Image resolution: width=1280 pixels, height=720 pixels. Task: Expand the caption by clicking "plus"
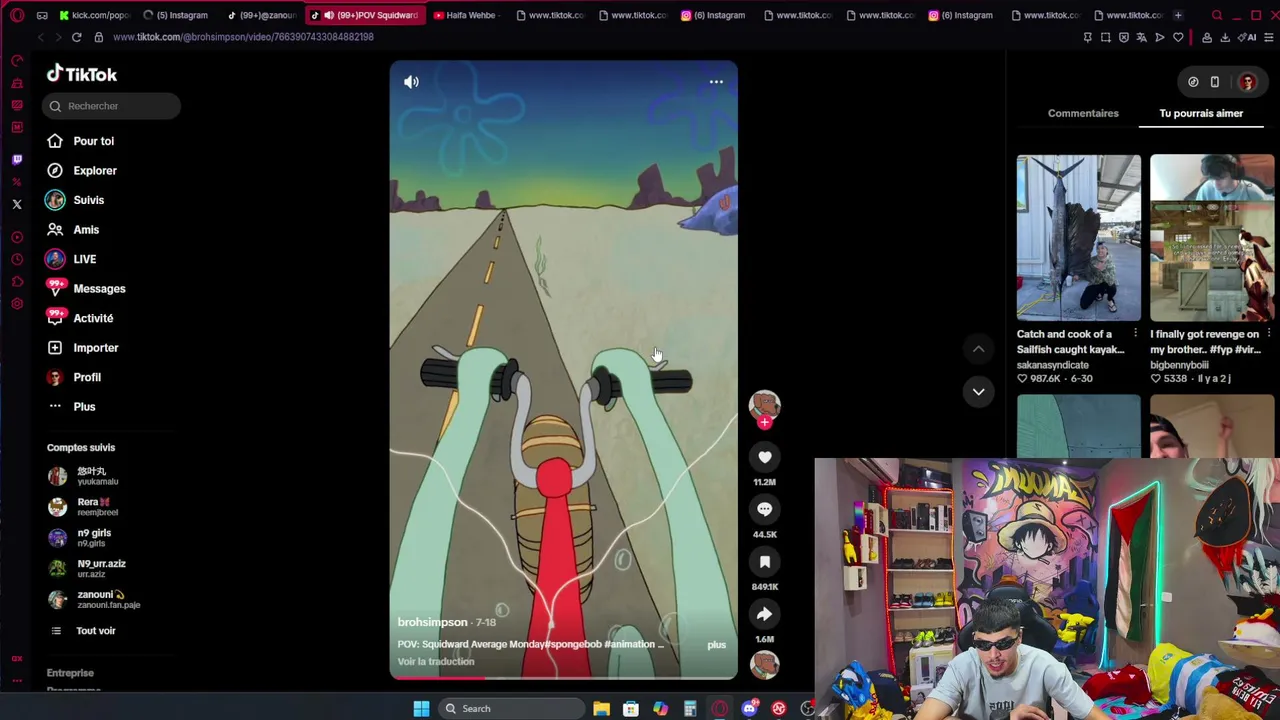click(717, 645)
